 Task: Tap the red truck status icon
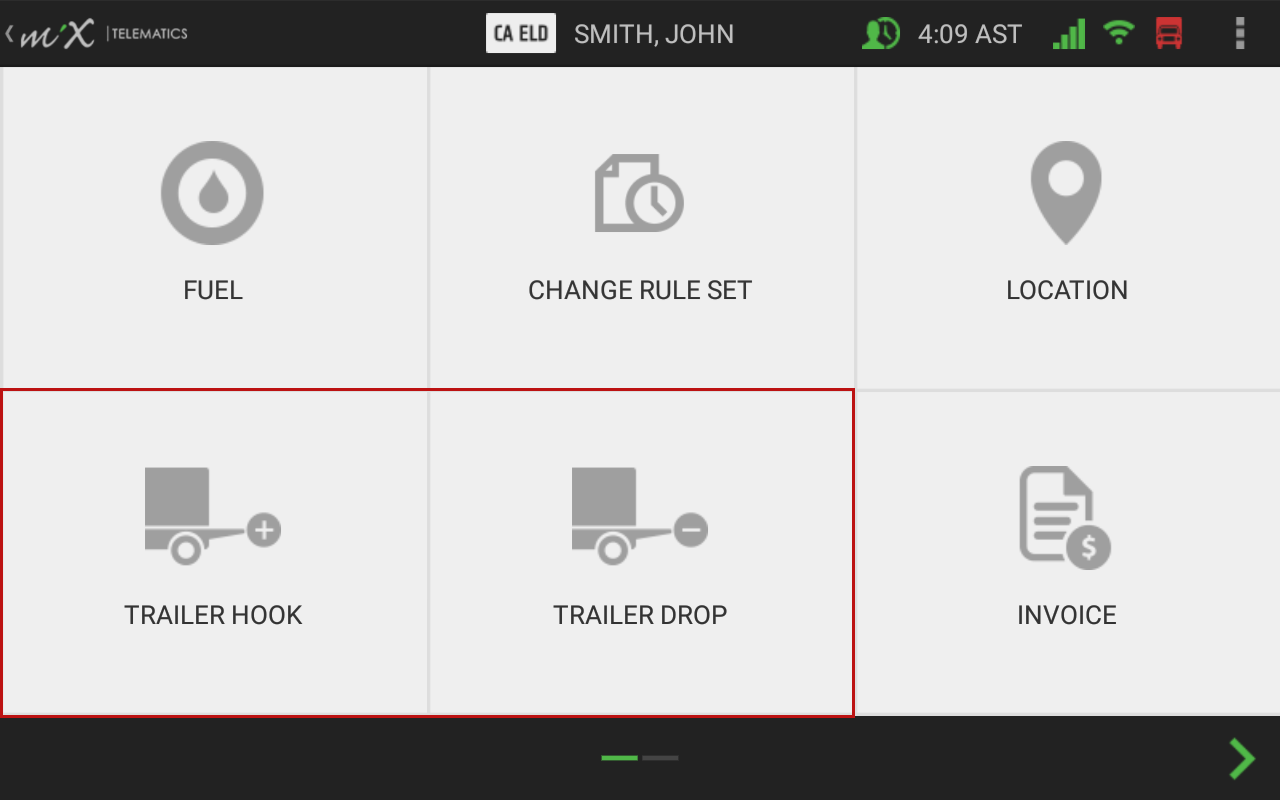pyautogui.click(x=1168, y=34)
